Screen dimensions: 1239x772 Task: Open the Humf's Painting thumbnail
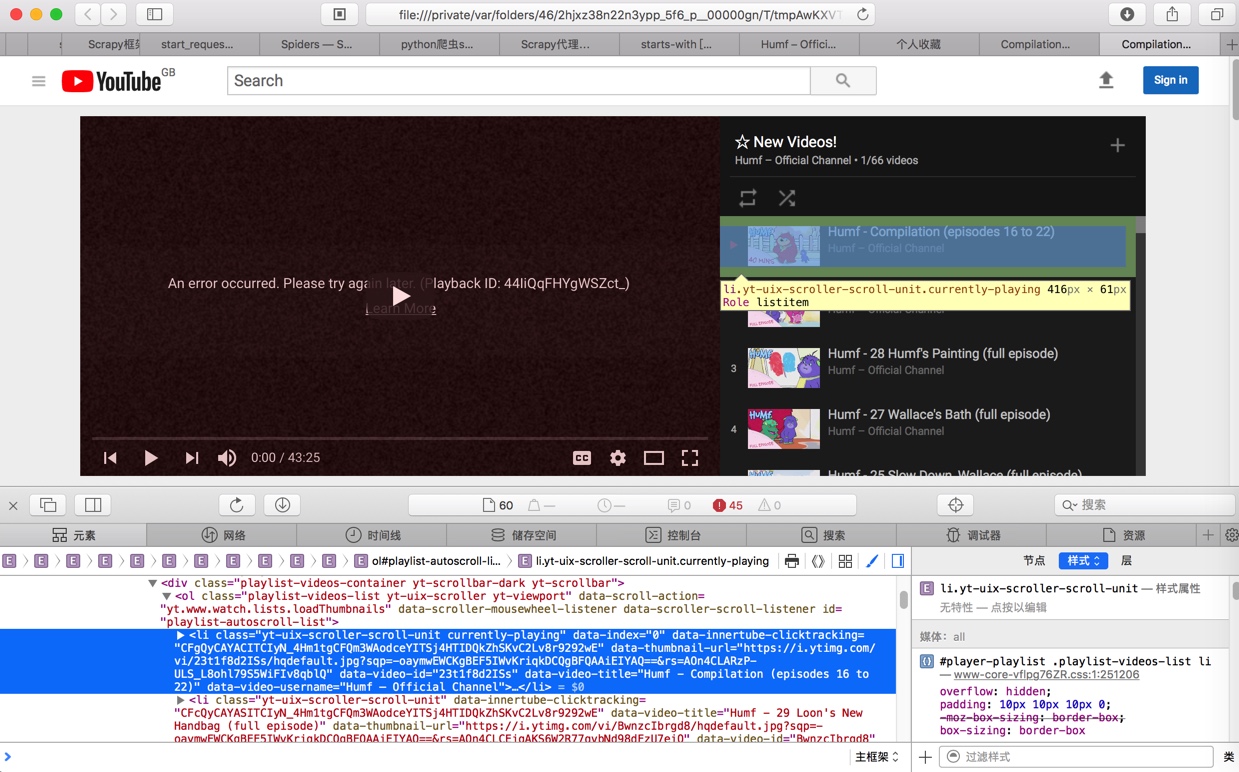(x=784, y=368)
